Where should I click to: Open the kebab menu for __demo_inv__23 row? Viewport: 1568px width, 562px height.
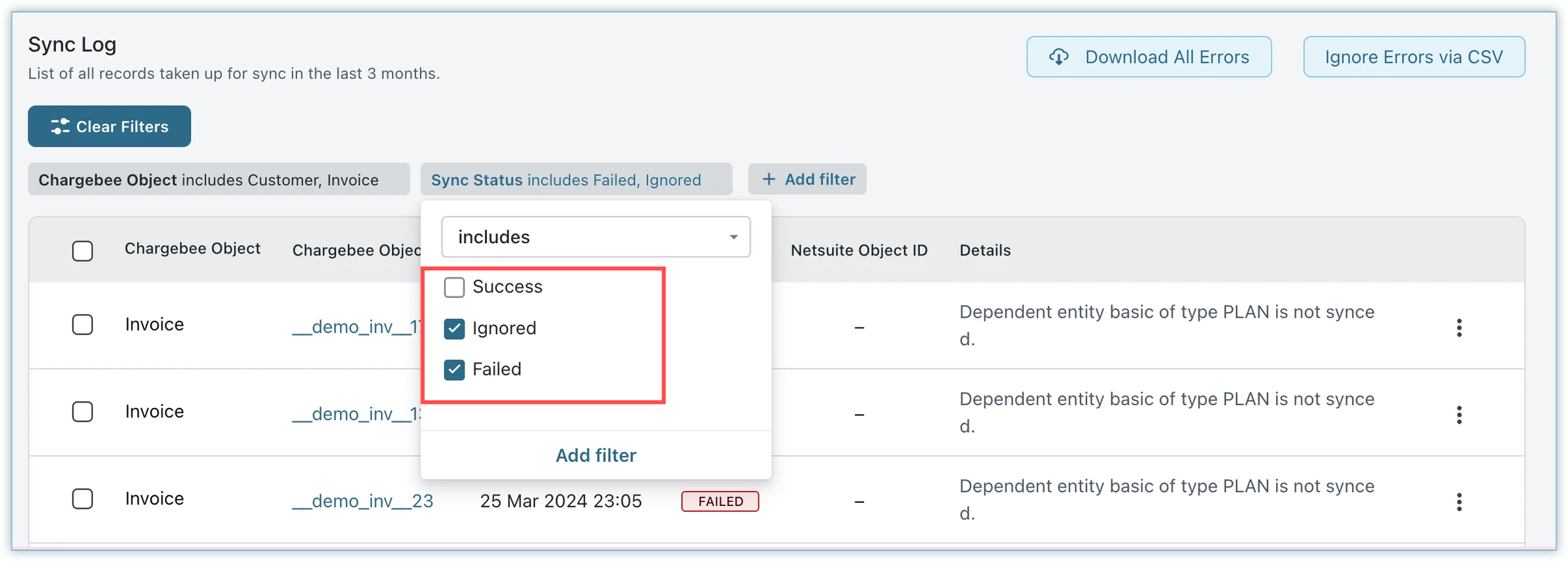1459,501
